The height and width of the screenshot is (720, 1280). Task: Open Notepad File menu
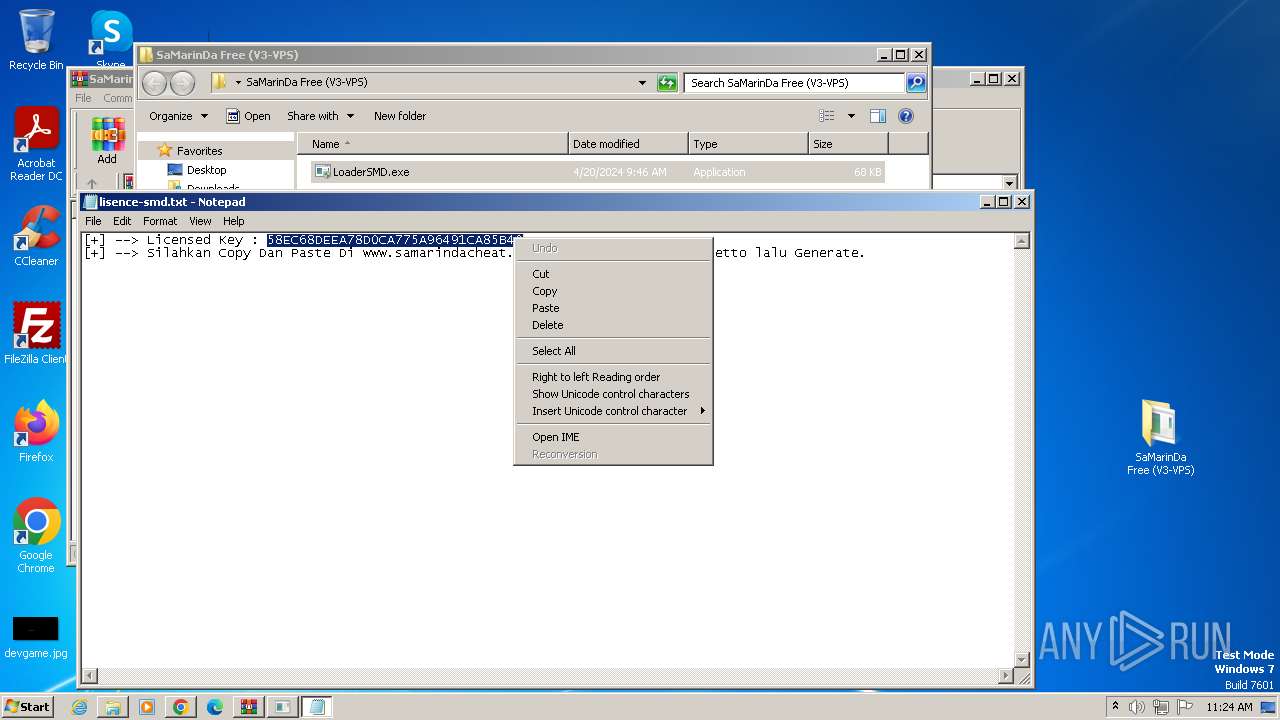point(93,221)
